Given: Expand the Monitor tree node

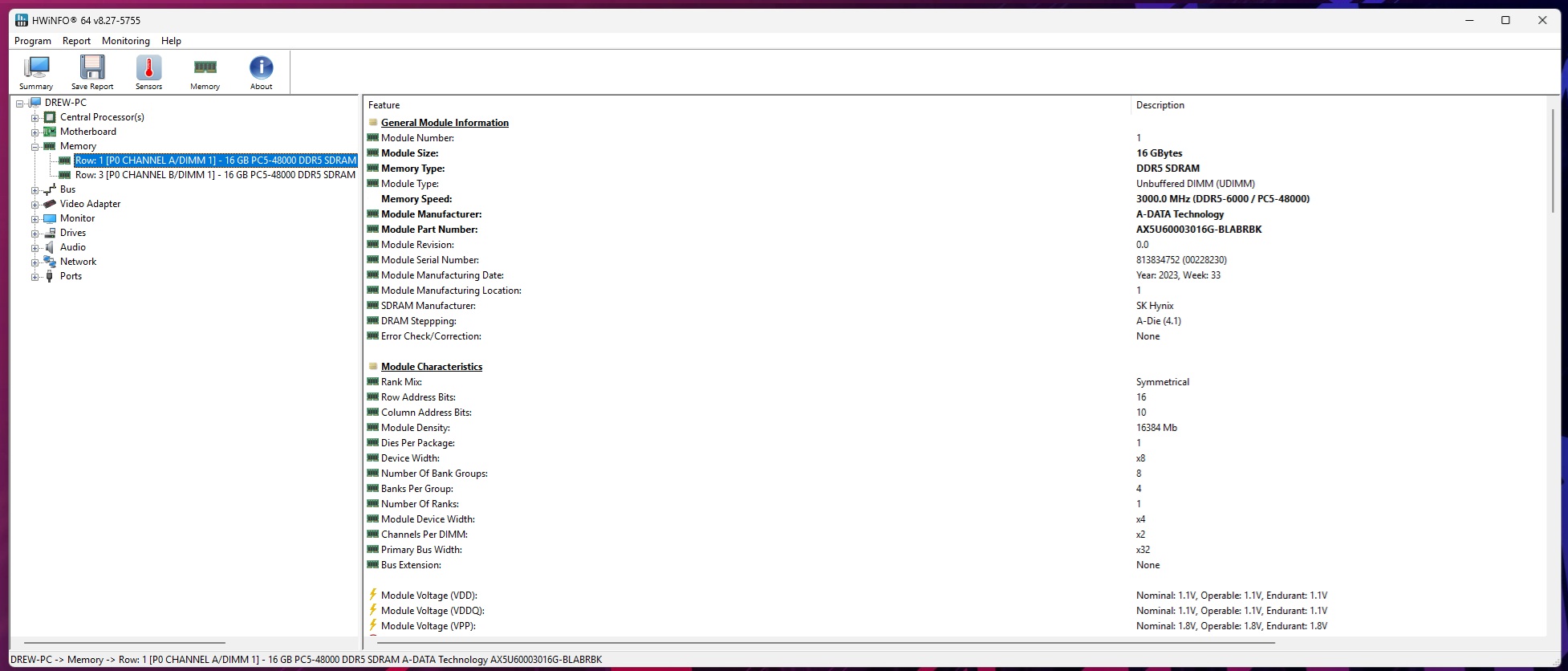Looking at the screenshot, I should click(x=35, y=219).
